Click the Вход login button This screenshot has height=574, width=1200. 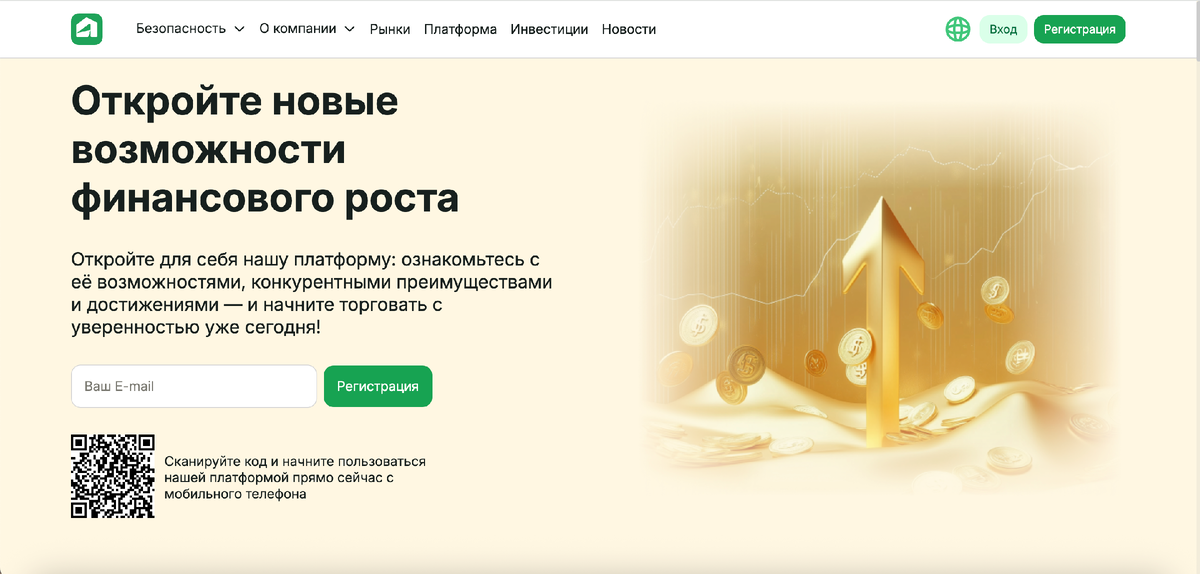1003,29
